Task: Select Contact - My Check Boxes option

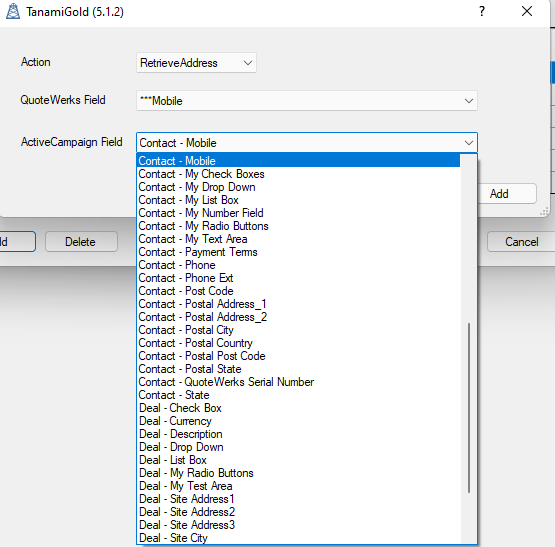Action: [x=299, y=174]
